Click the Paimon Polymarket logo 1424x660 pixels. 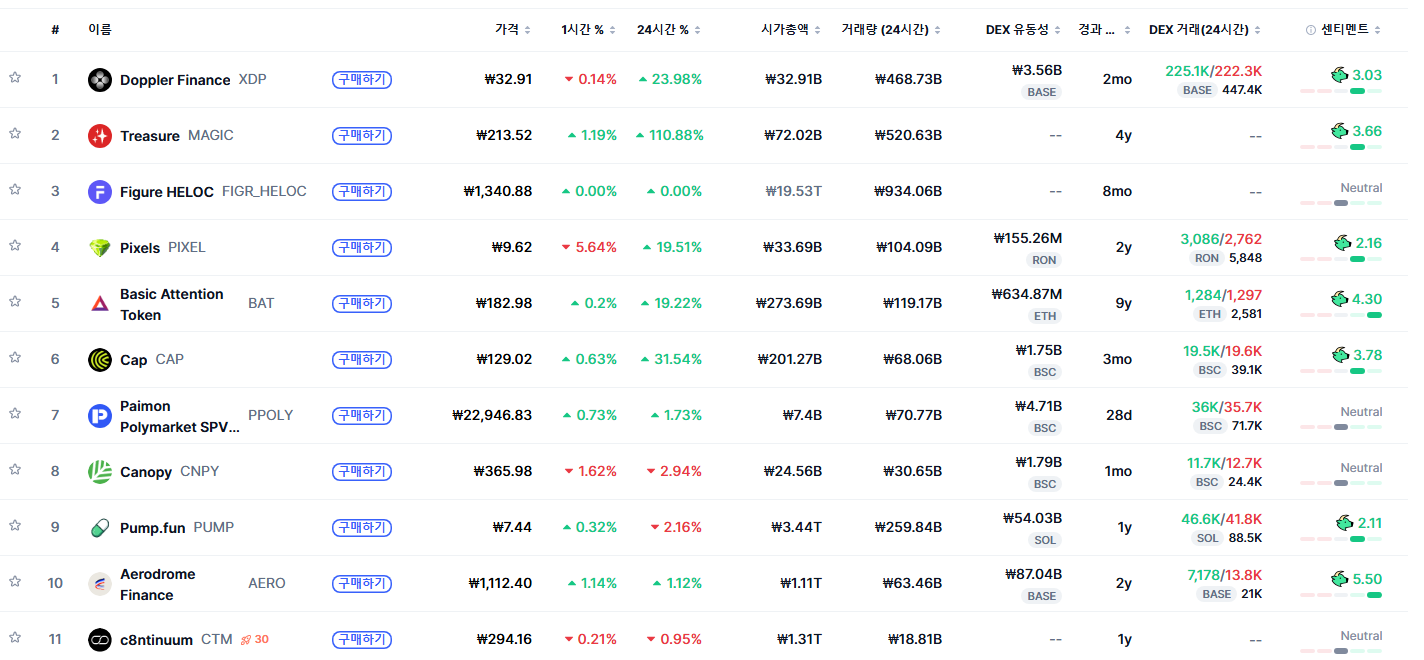tap(99, 416)
